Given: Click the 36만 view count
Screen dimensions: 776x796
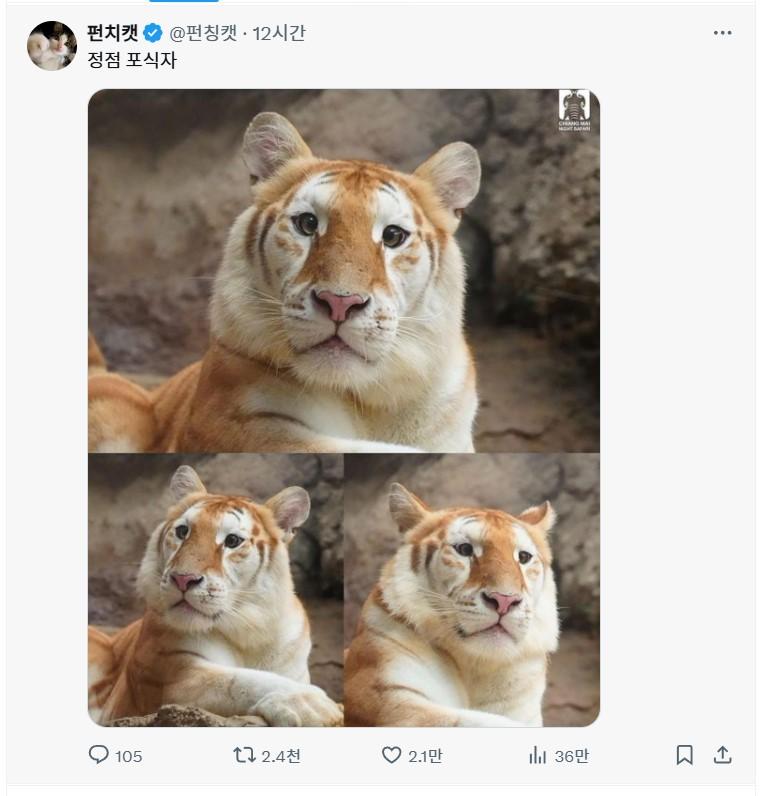Looking at the screenshot, I should (571, 756).
